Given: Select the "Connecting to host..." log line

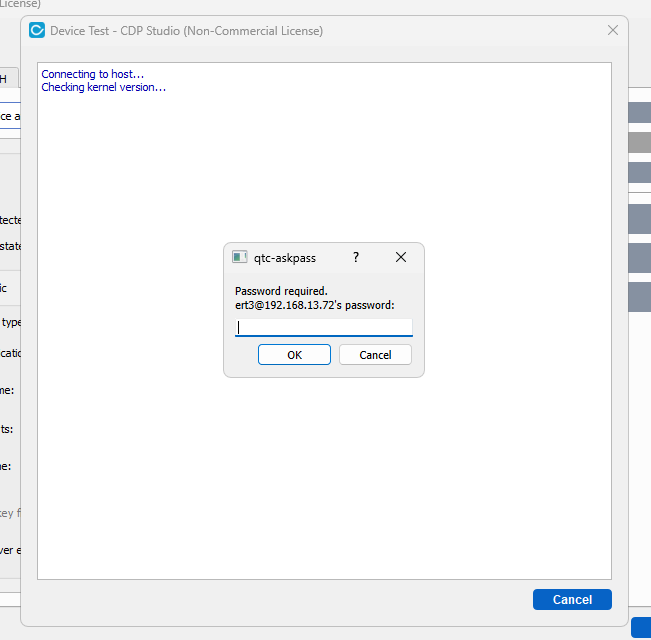Looking at the screenshot, I should click(x=93, y=74).
